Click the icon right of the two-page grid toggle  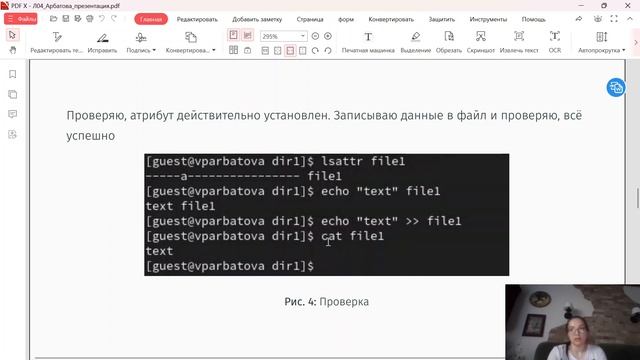point(247,51)
